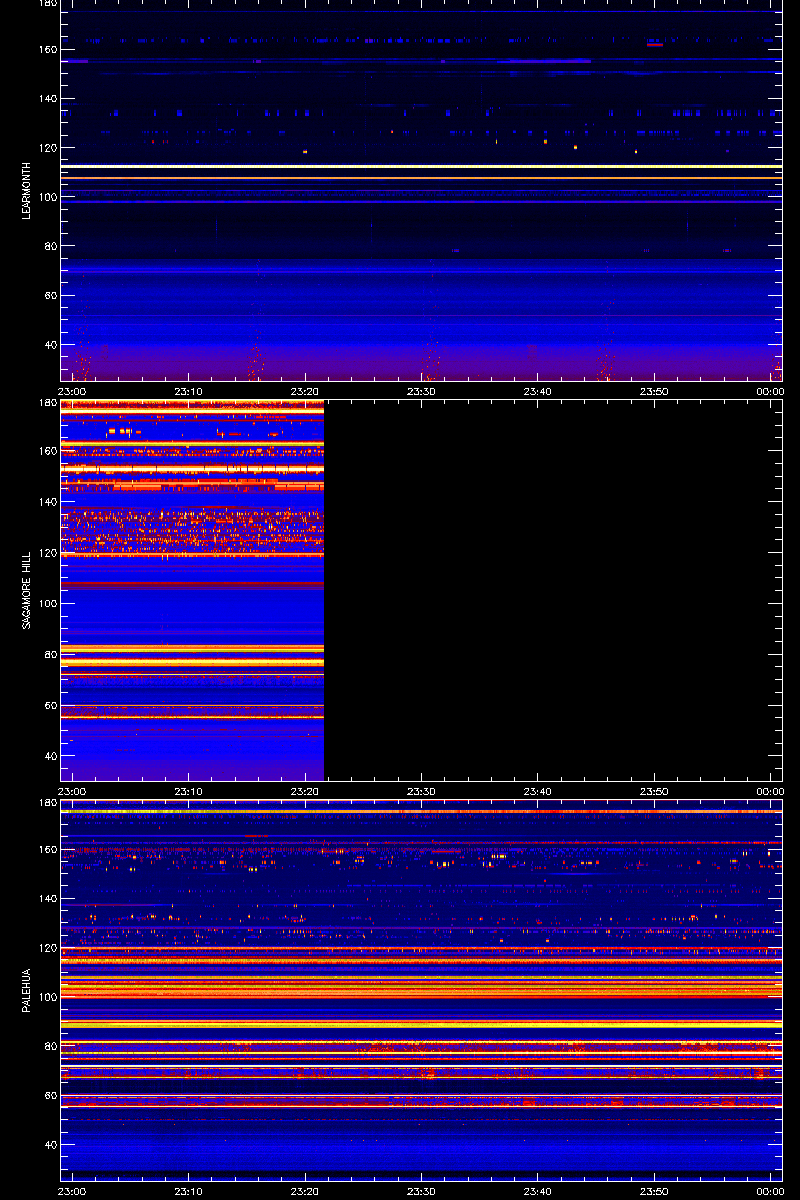
Task: Click the 23:20 time label under Learmonth plot
Action: point(304,392)
